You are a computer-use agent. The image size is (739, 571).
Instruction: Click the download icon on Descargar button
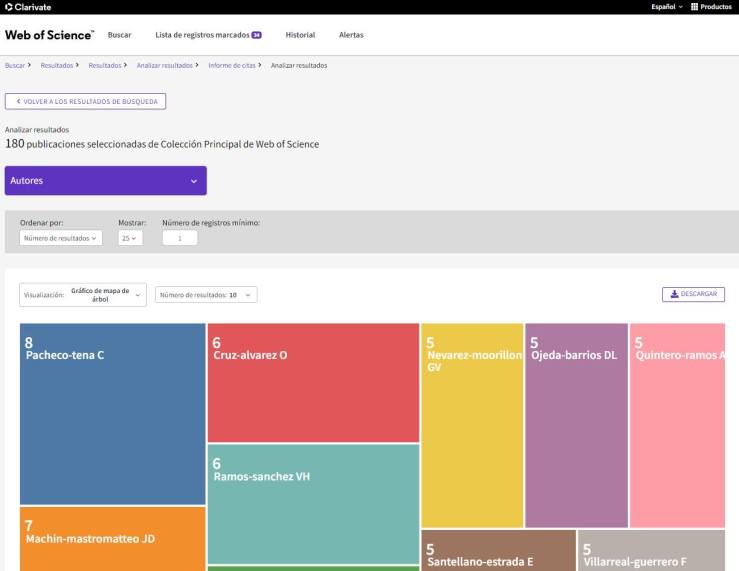(674, 294)
